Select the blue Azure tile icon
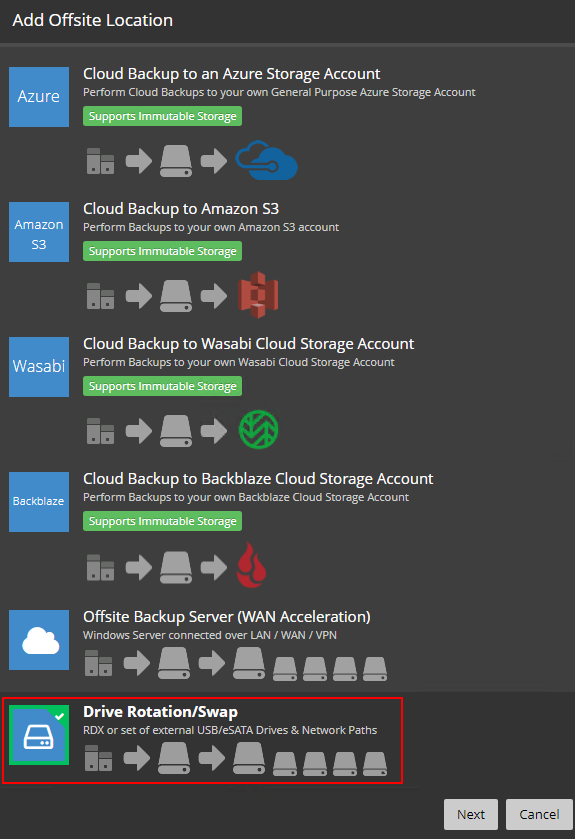The height and width of the screenshot is (839, 575). [x=39, y=97]
